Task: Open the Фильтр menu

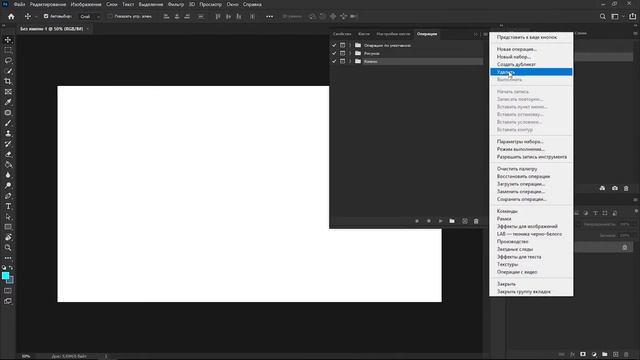Action: 176,4
